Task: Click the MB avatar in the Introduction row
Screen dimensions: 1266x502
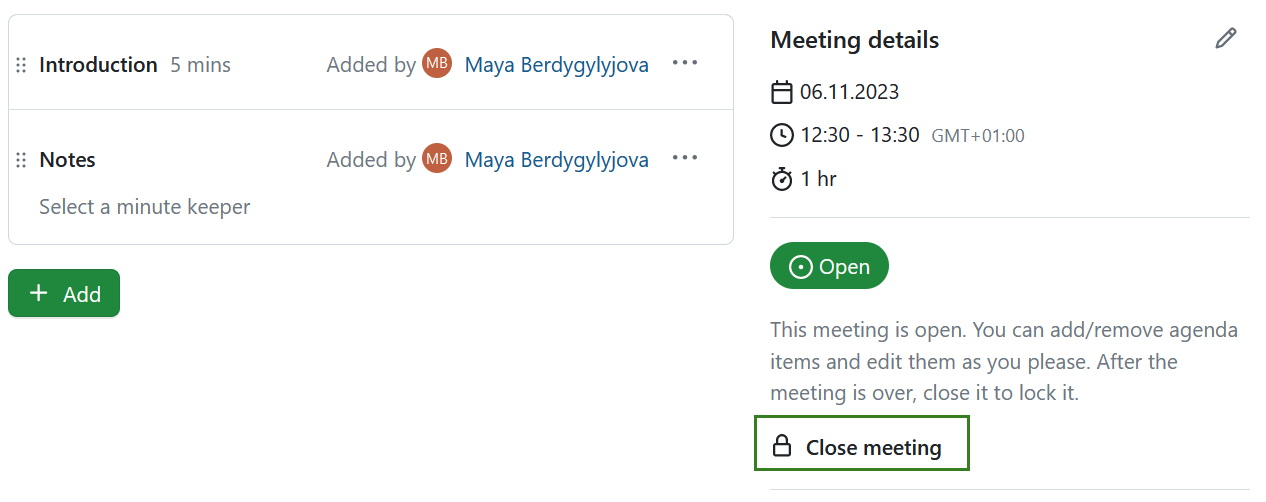Action: pyautogui.click(x=437, y=64)
